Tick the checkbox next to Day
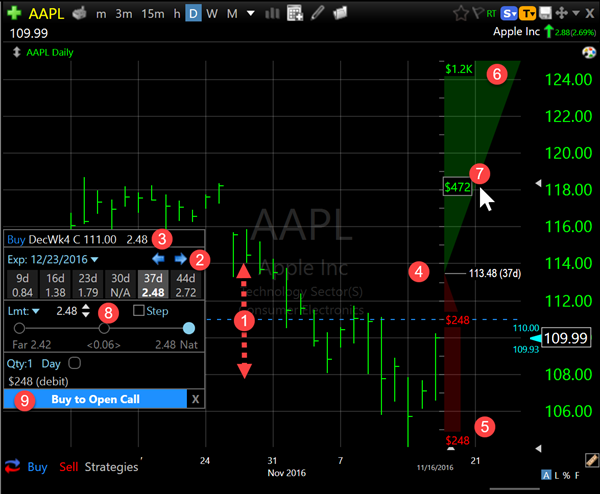 75,363
